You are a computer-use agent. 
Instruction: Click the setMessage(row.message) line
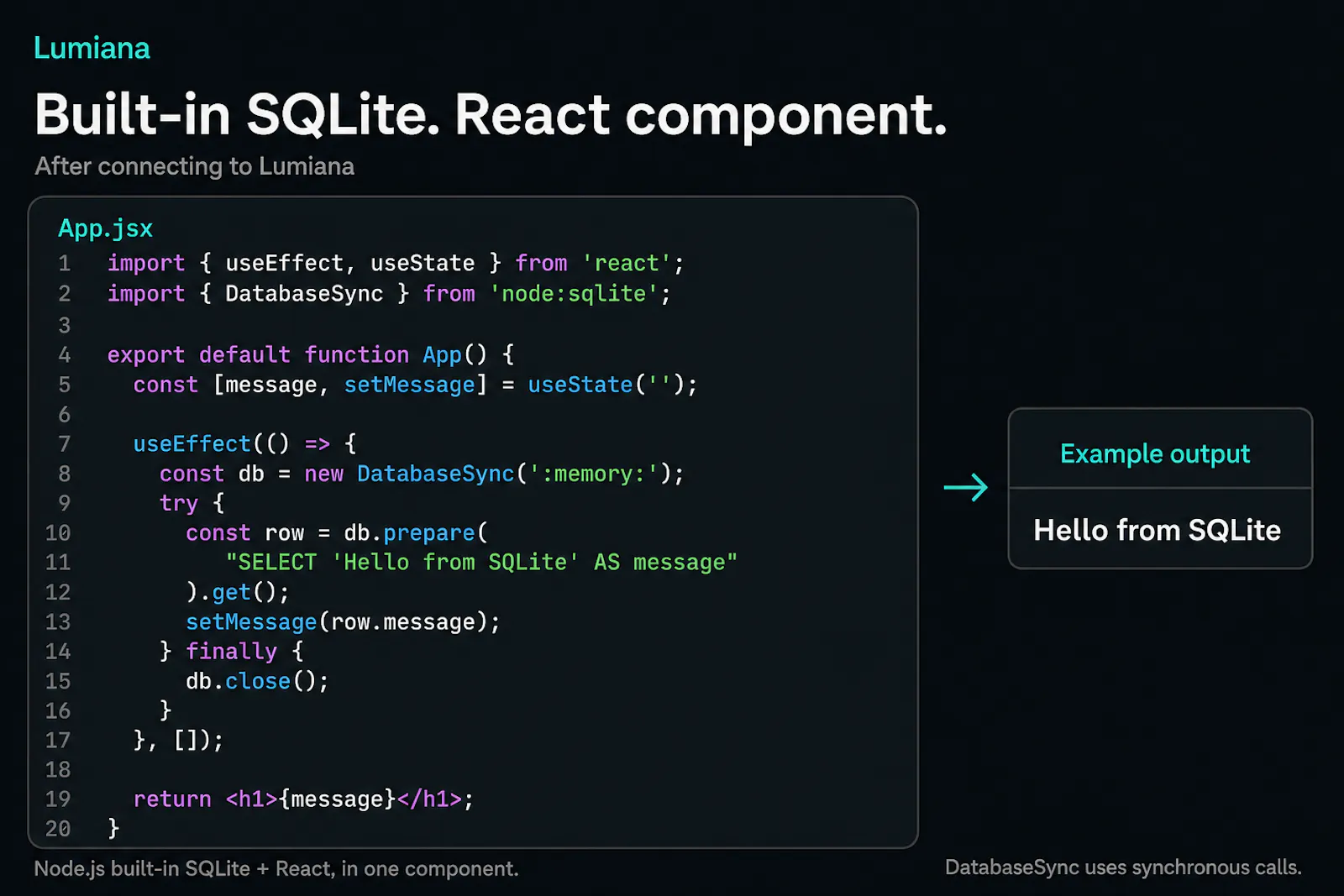[x=343, y=622]
